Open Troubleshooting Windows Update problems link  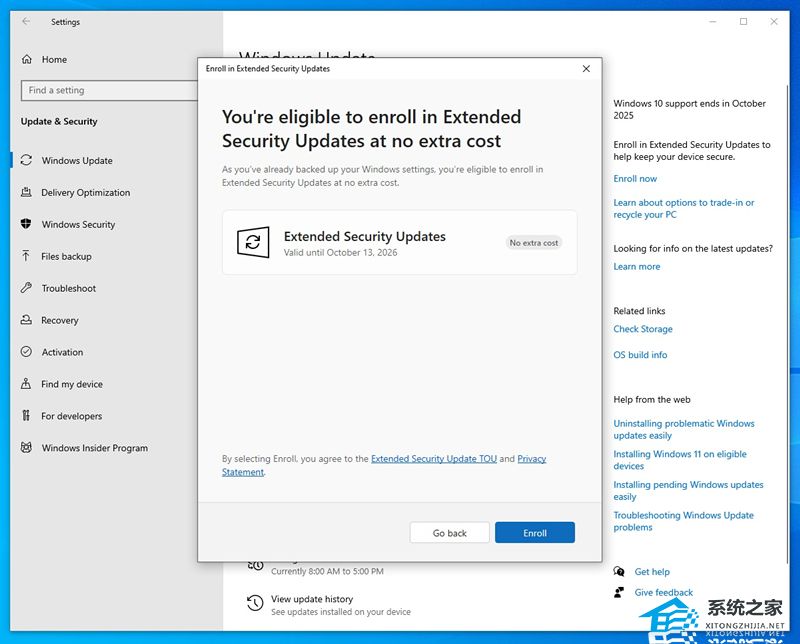click(683, 521)
